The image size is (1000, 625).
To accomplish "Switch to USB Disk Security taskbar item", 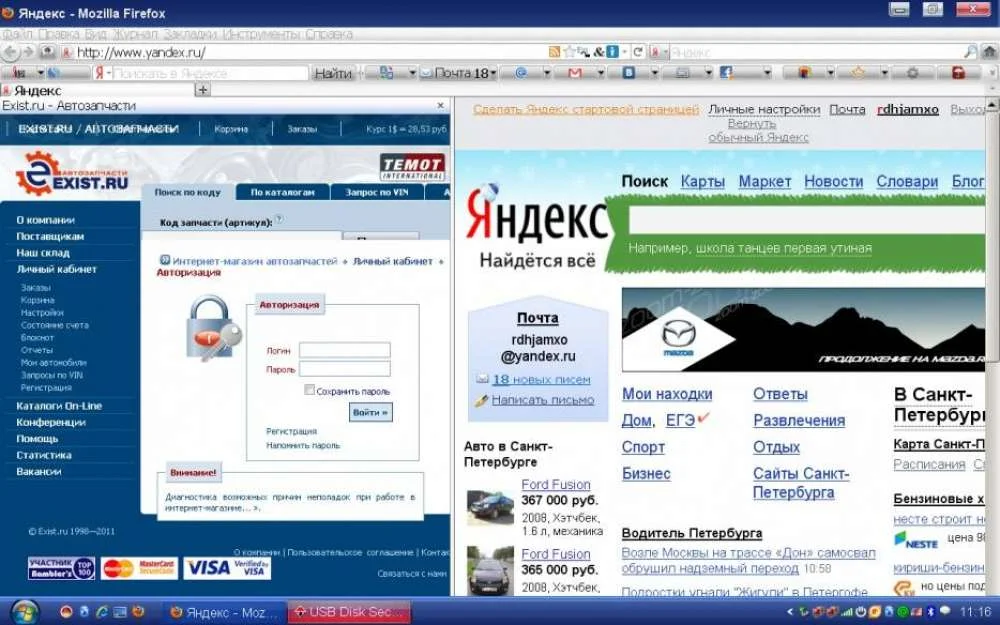I will coord(348,612).
